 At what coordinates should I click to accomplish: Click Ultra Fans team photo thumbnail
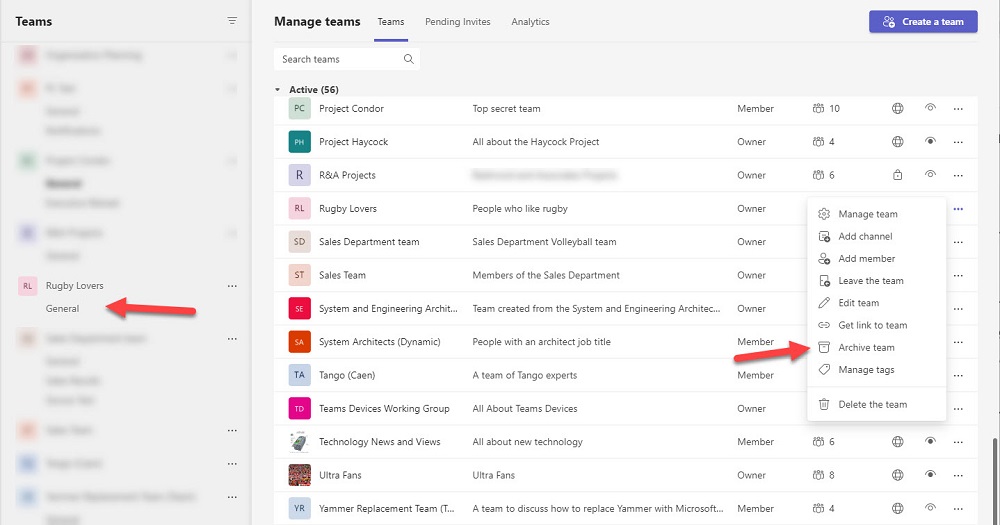tap(300, 475)
